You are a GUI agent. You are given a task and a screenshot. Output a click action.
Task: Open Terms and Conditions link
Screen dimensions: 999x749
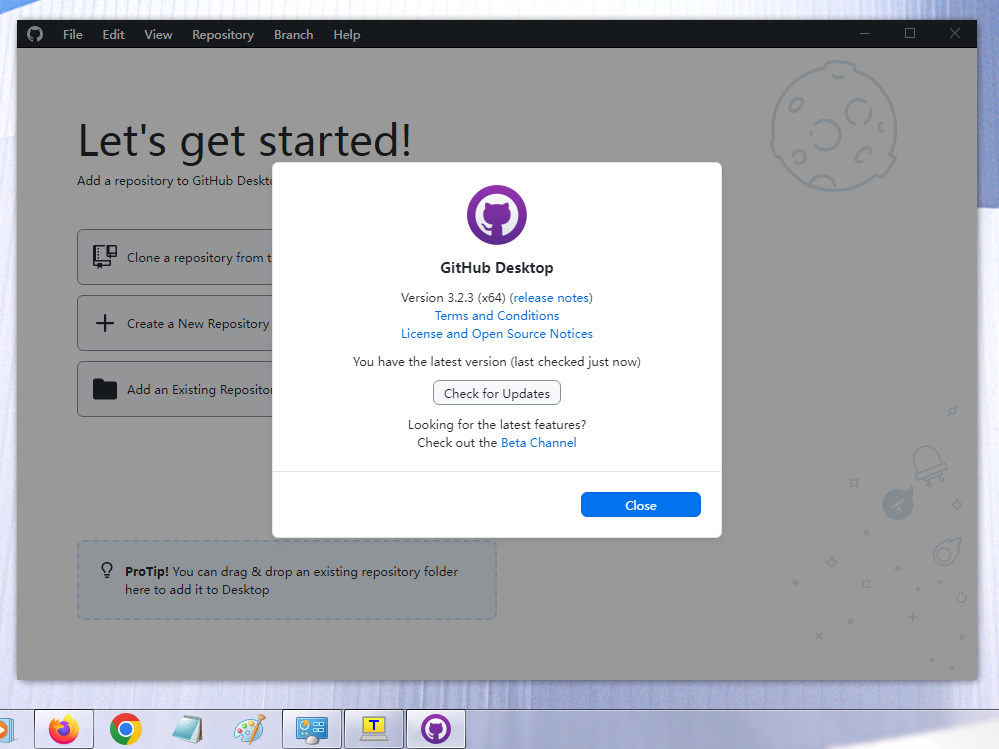(497, 315)
